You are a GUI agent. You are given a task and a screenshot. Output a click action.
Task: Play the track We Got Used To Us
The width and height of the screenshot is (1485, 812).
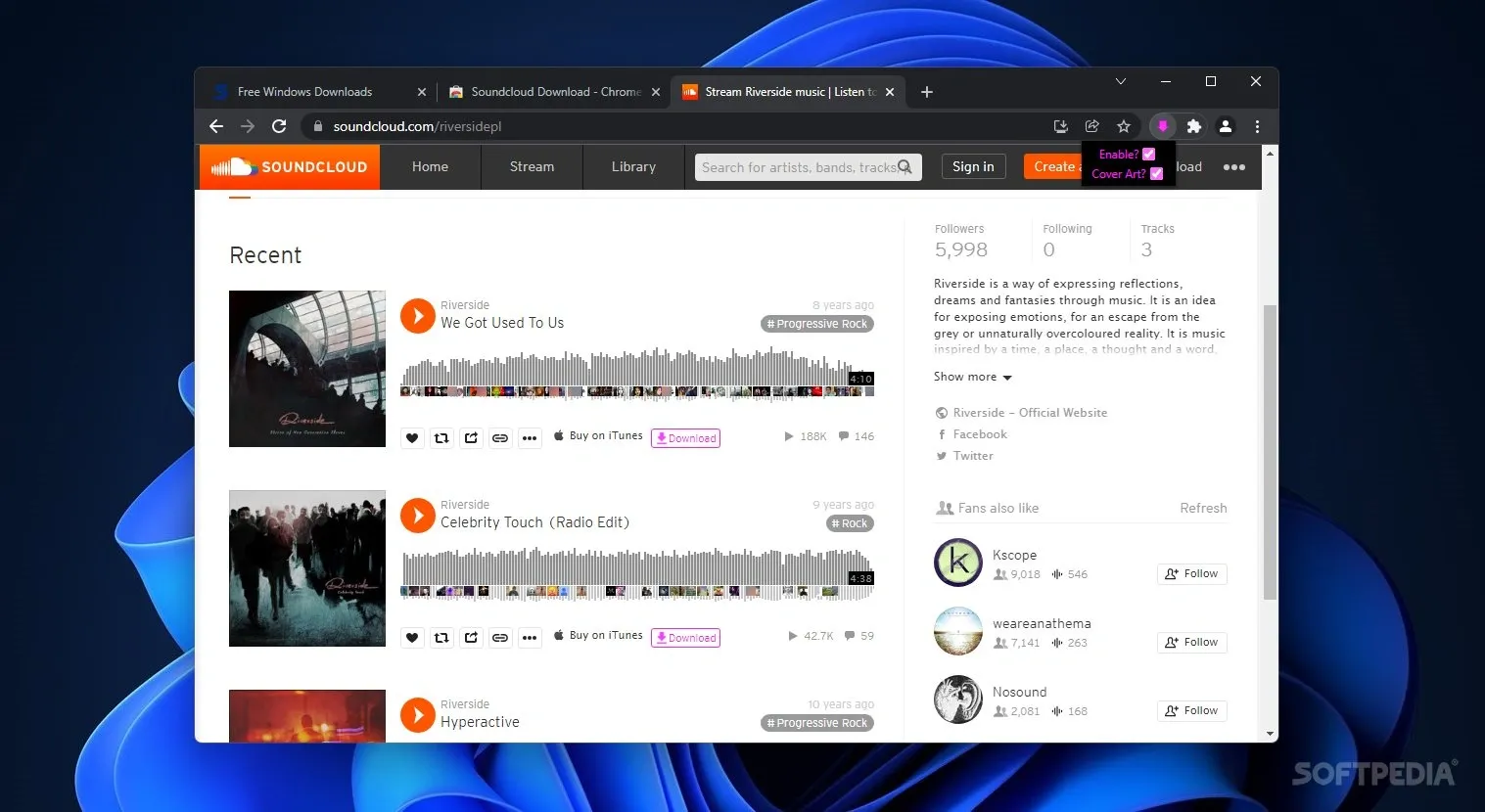(418, 316)
